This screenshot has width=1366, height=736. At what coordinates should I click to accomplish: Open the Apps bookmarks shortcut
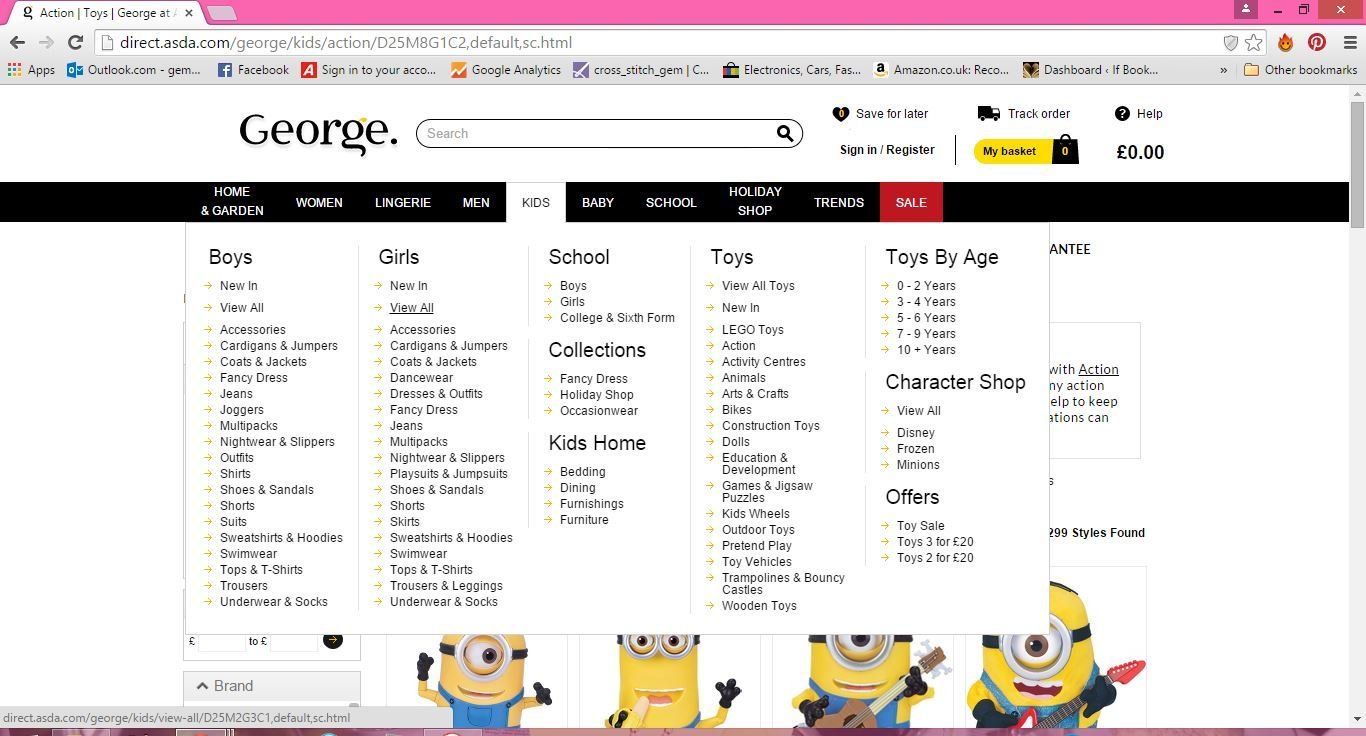click(30, 70)
